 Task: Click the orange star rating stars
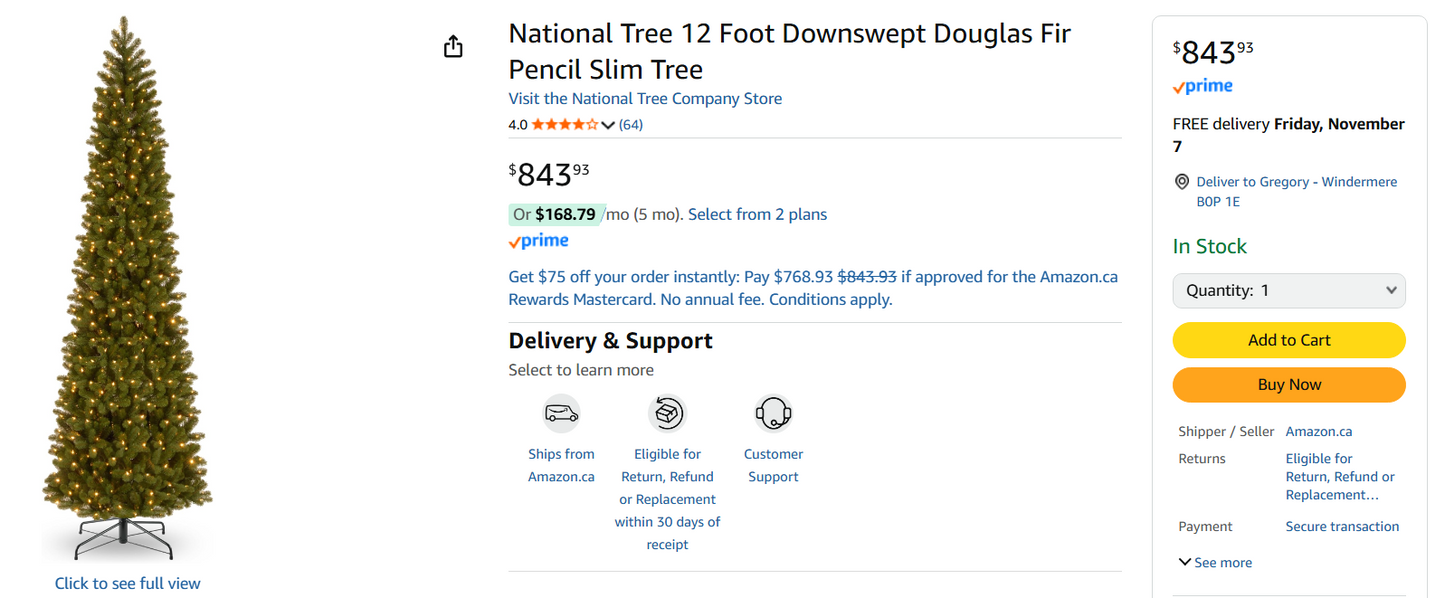[562, 124]
